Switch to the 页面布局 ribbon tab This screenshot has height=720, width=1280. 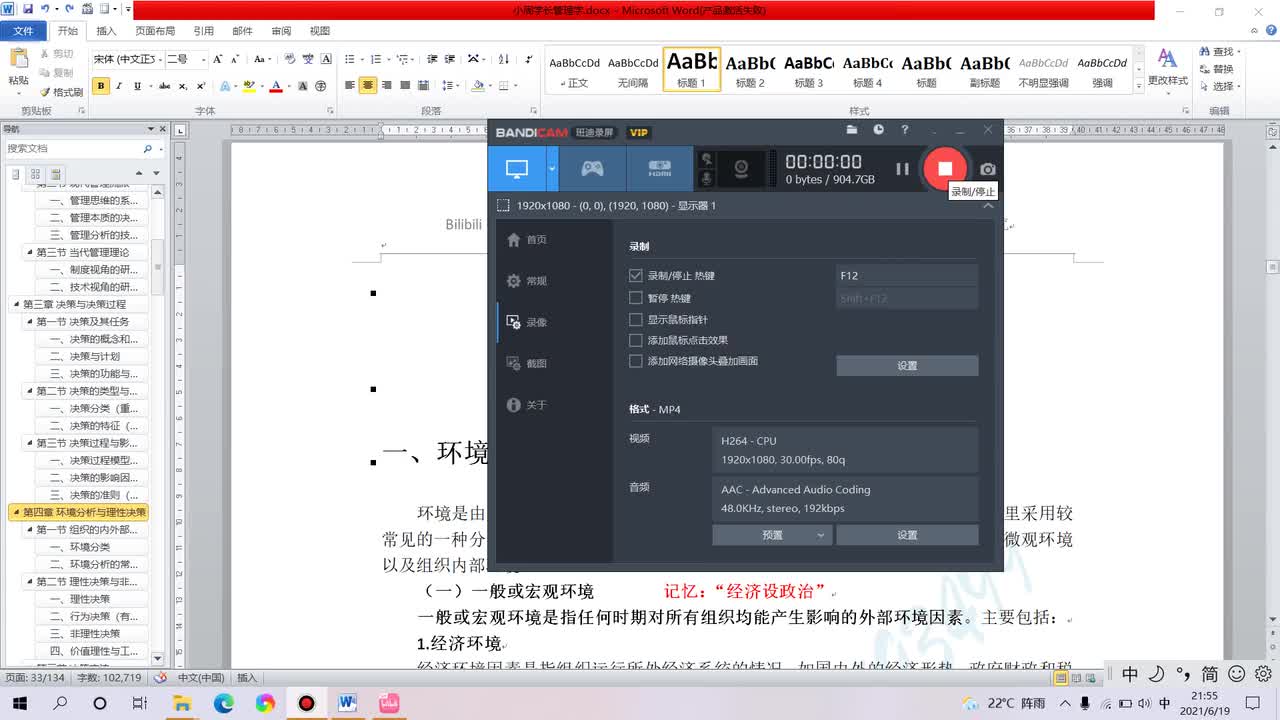click(x=155, y=31)
